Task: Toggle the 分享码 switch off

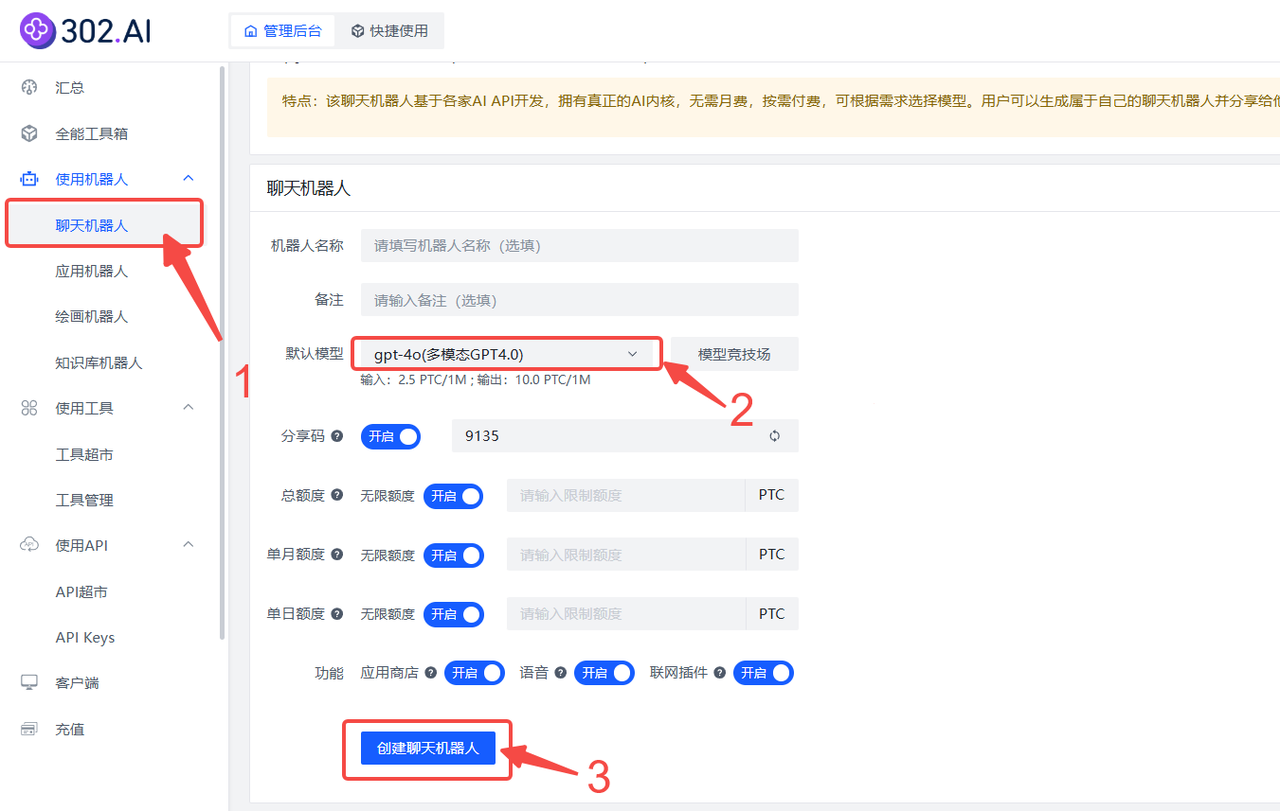Action: (391, 436)
